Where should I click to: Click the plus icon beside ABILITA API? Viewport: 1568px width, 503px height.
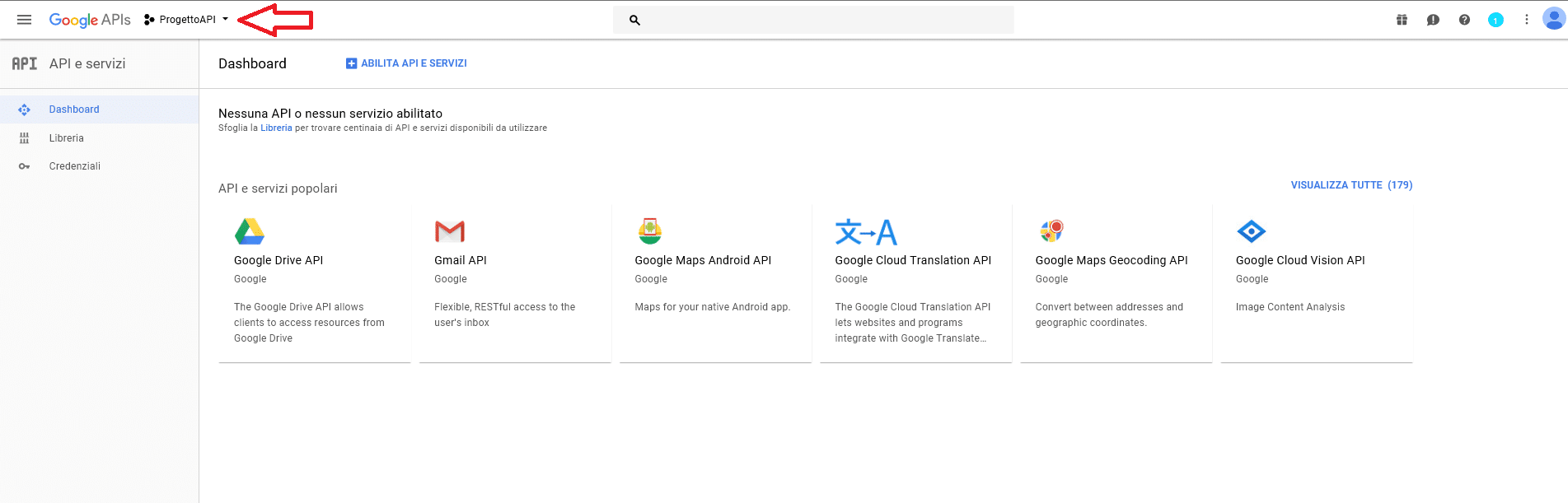coord(351,63)
